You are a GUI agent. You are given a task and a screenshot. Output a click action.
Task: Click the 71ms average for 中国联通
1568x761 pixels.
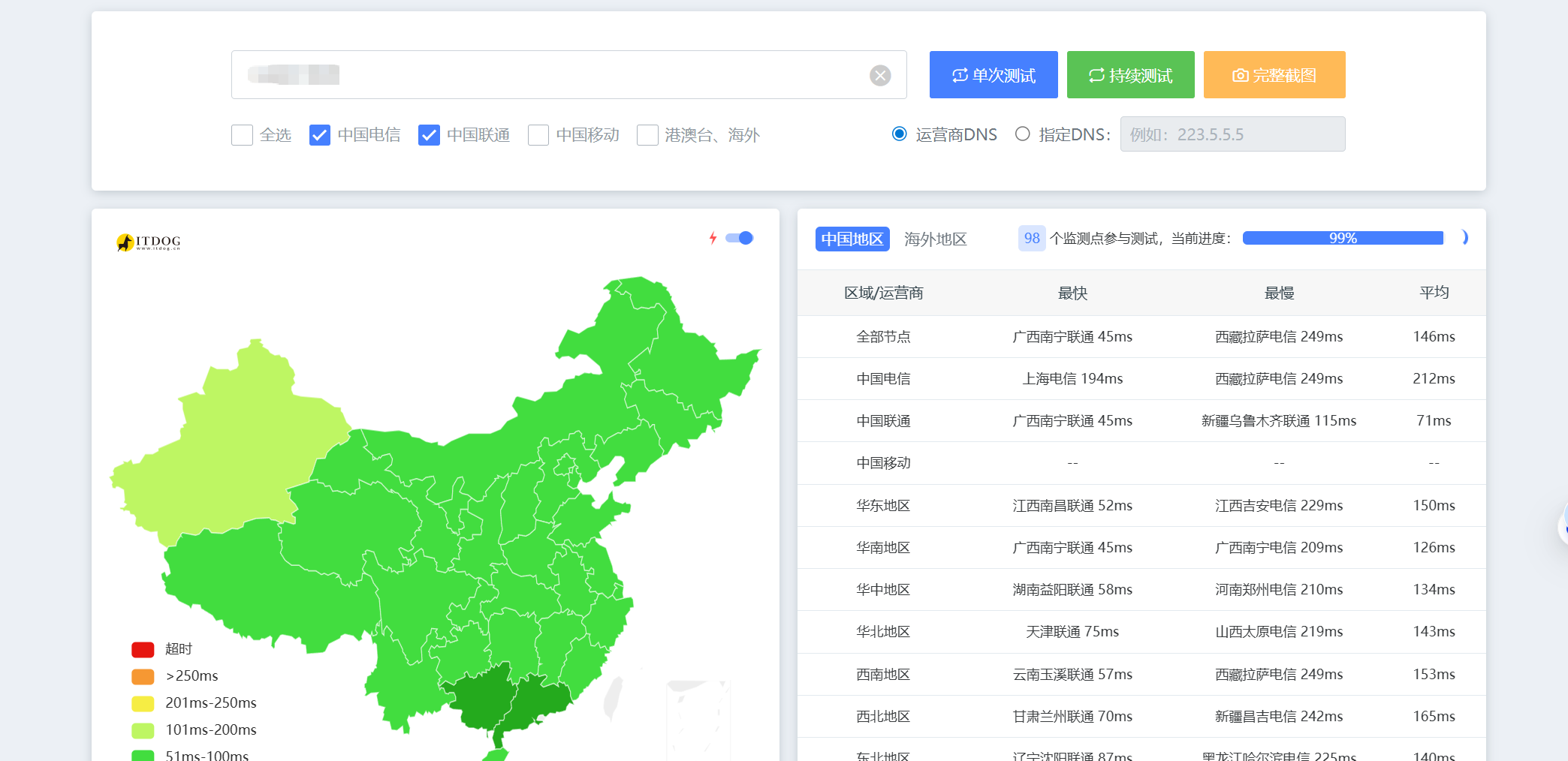1434,421
